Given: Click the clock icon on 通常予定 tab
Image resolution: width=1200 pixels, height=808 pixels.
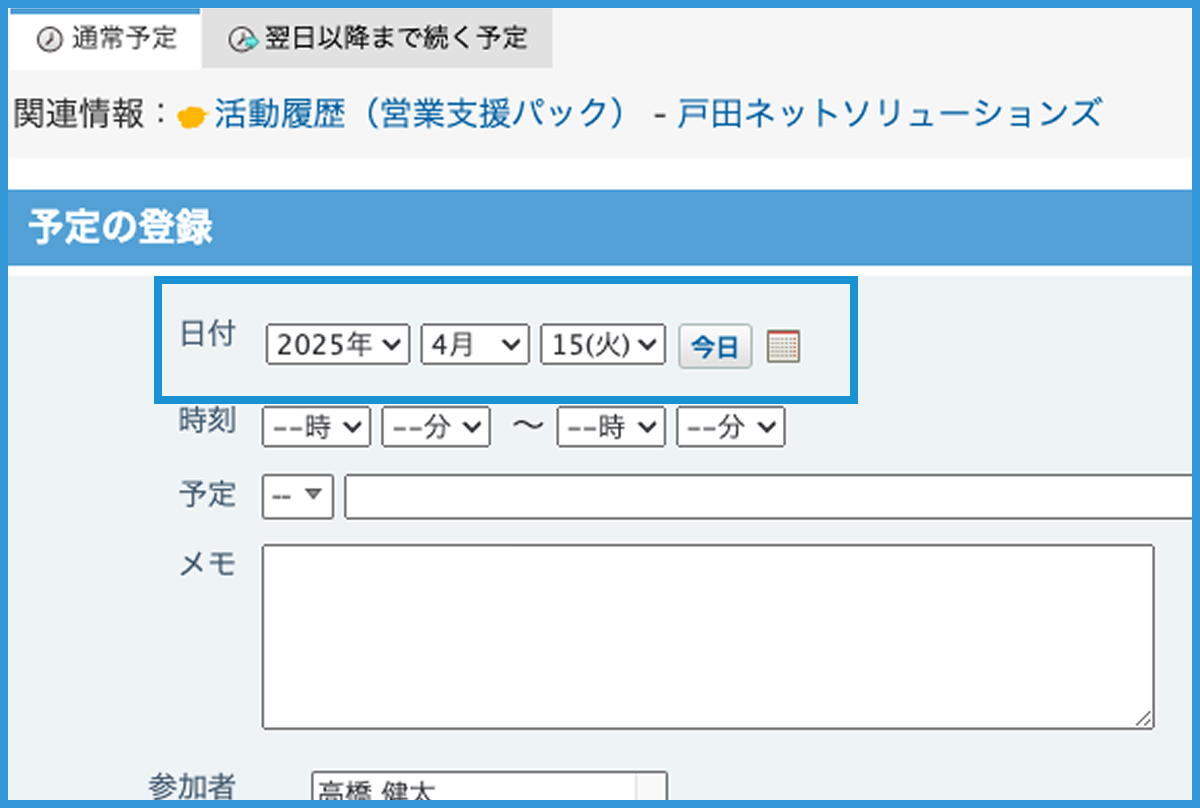Looking at the screenshot, I should [x=47, y=39].
